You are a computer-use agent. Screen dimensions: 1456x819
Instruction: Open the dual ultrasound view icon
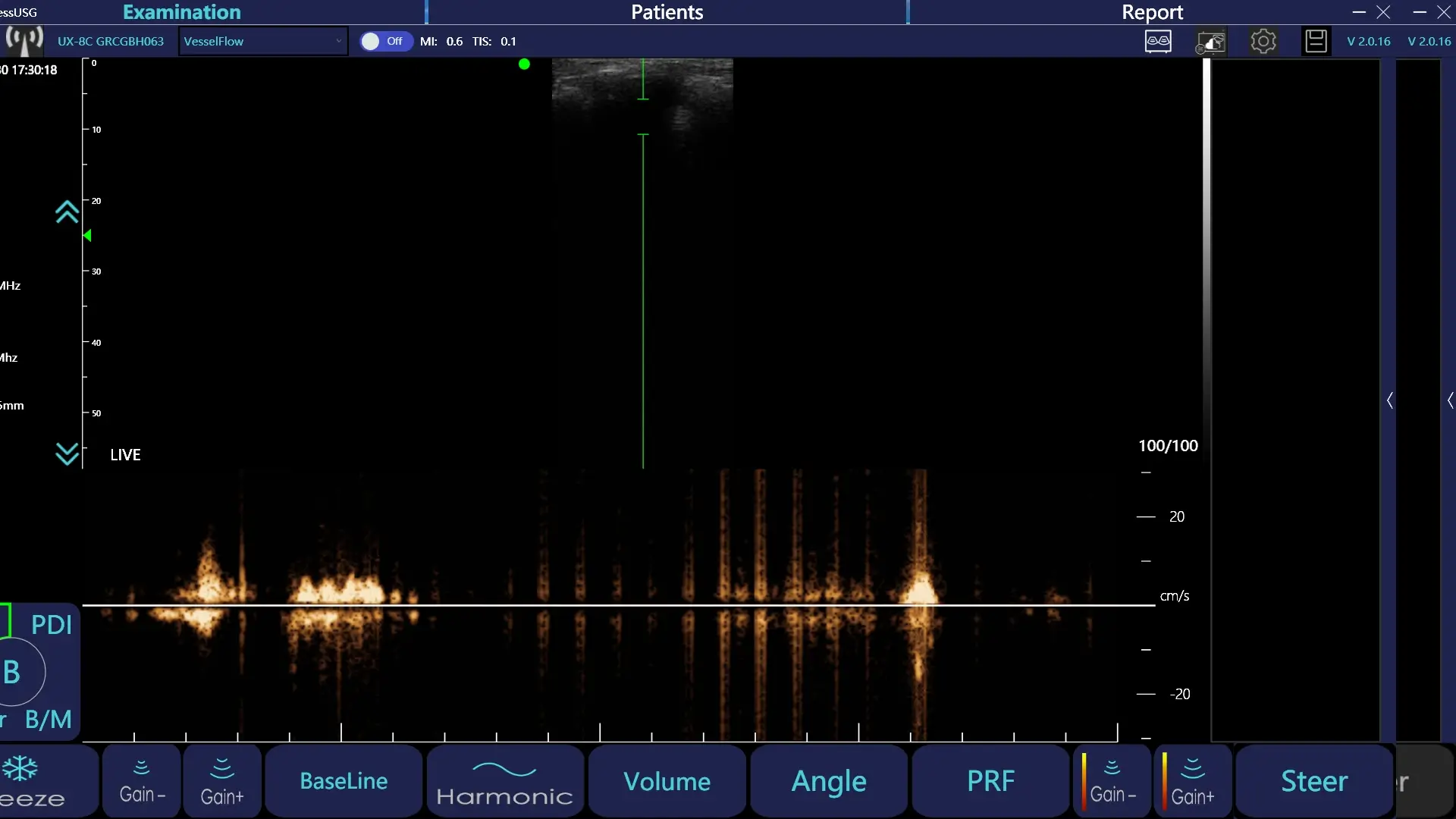click(1158, 41)
